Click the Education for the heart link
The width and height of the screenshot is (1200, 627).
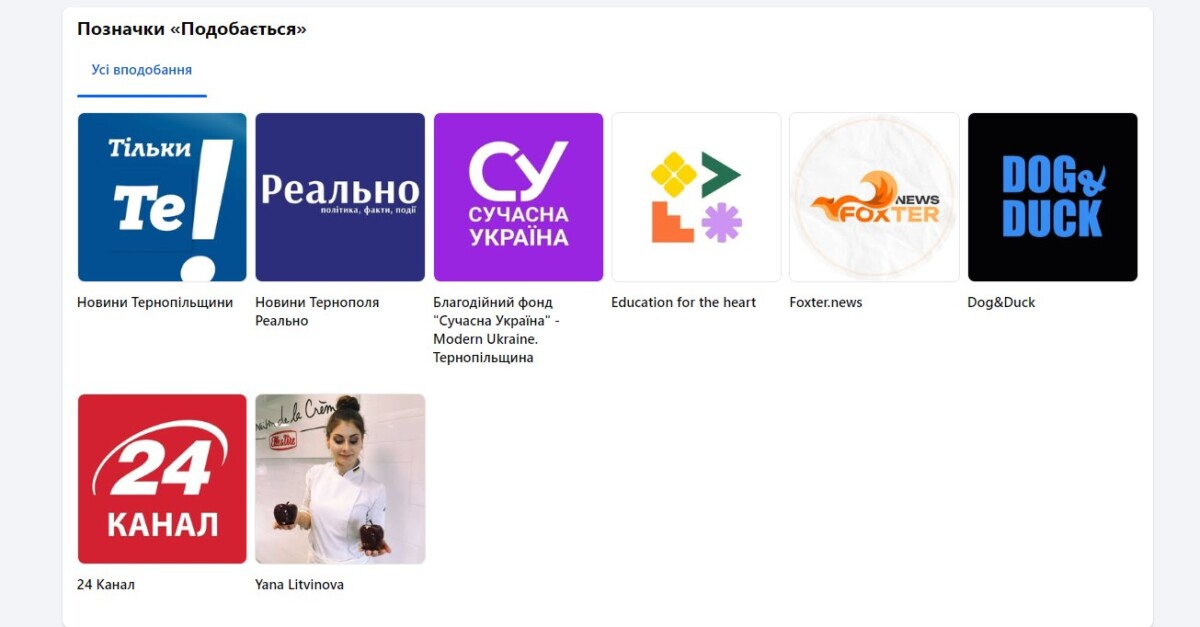[684, 302]
